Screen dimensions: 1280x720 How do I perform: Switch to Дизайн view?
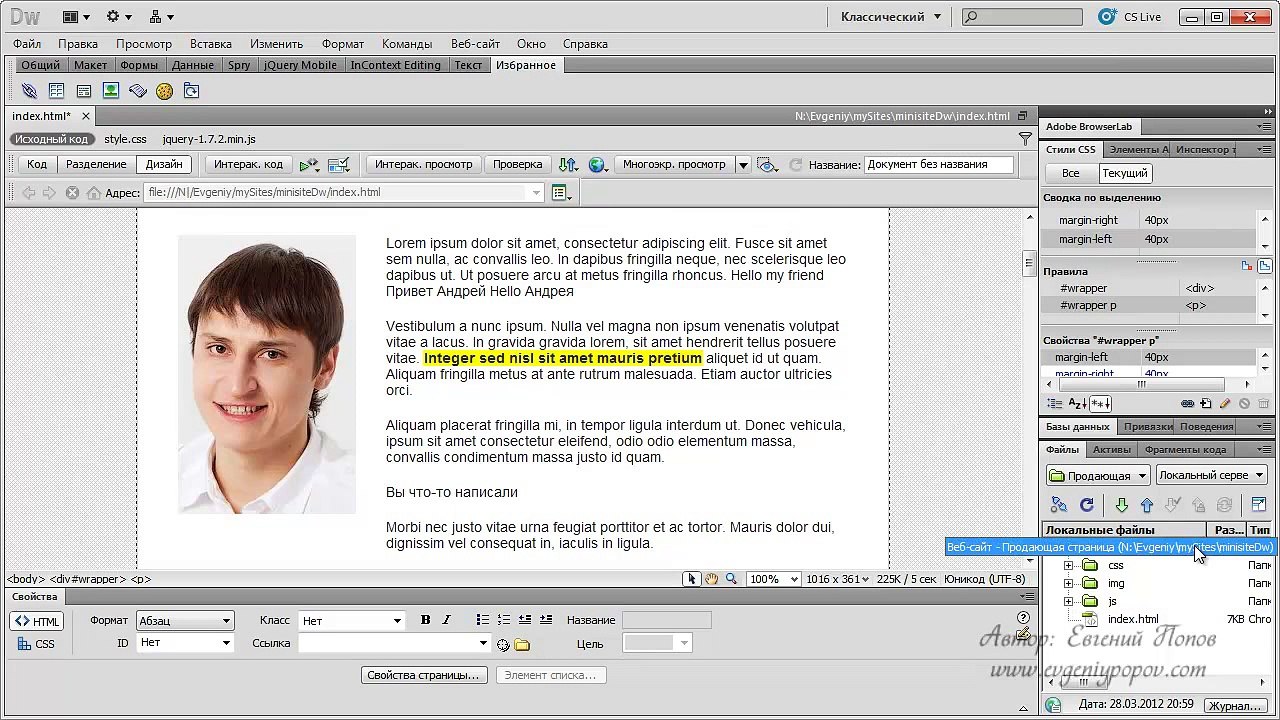pyautogui.click(x=164, y=164)
